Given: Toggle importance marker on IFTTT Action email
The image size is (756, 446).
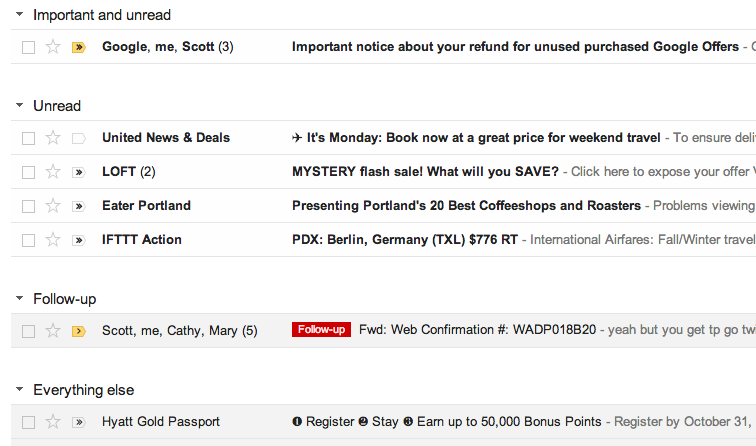Looking at the screenshot, I should pos(79,240).
